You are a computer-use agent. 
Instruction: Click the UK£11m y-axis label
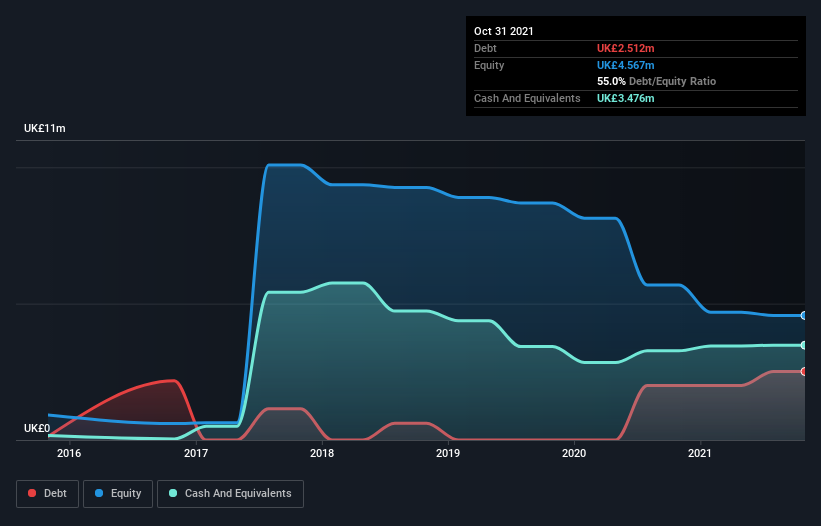point(45,128)
